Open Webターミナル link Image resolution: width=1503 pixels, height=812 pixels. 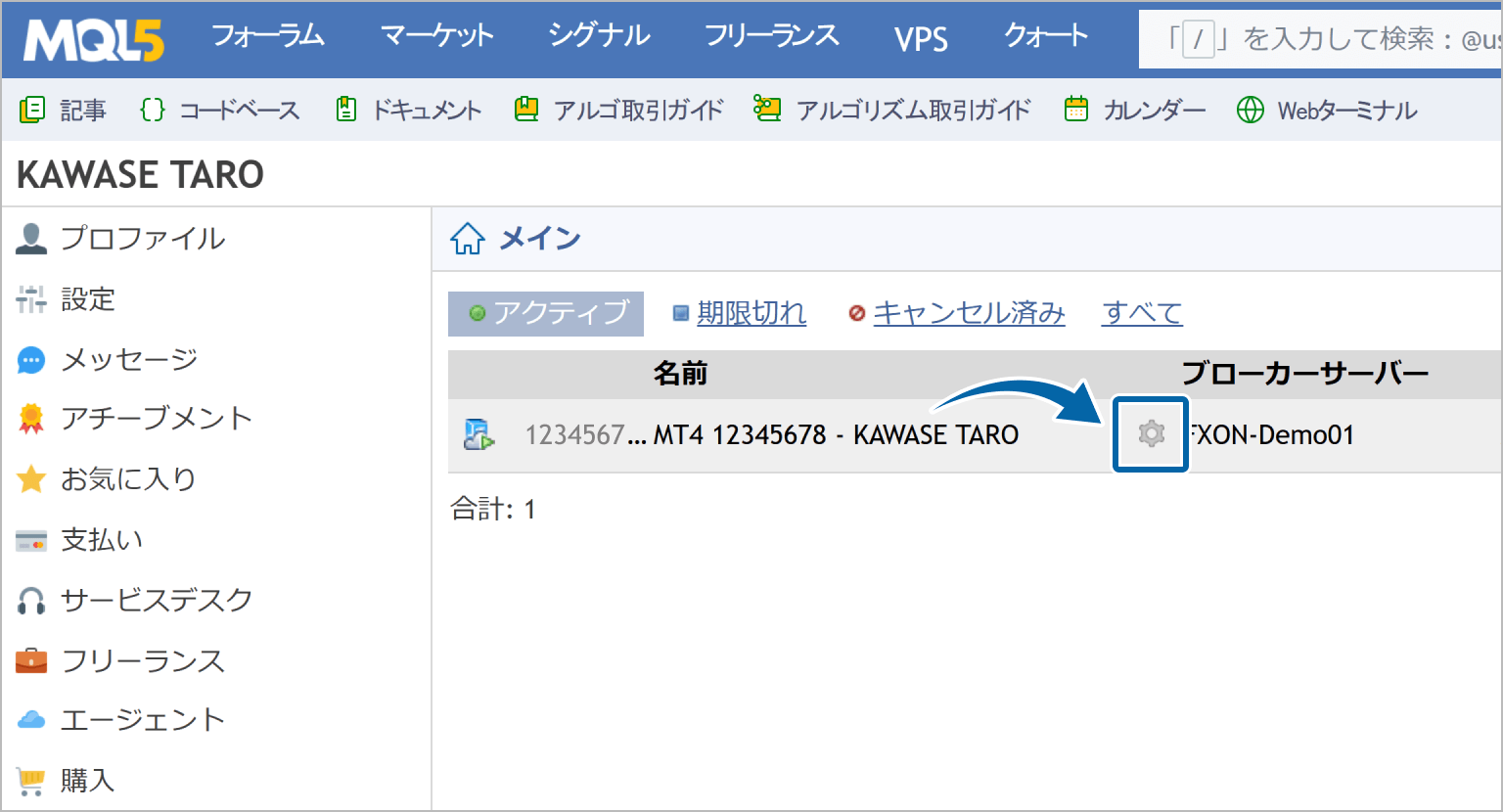pyautogui.click(x=1347, y=110)
